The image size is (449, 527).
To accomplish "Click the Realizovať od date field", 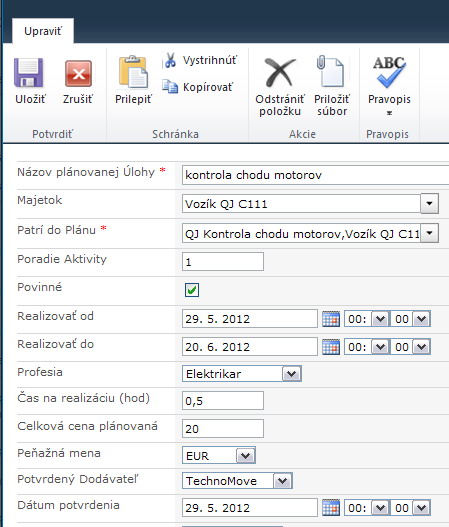I will [250, 319].
